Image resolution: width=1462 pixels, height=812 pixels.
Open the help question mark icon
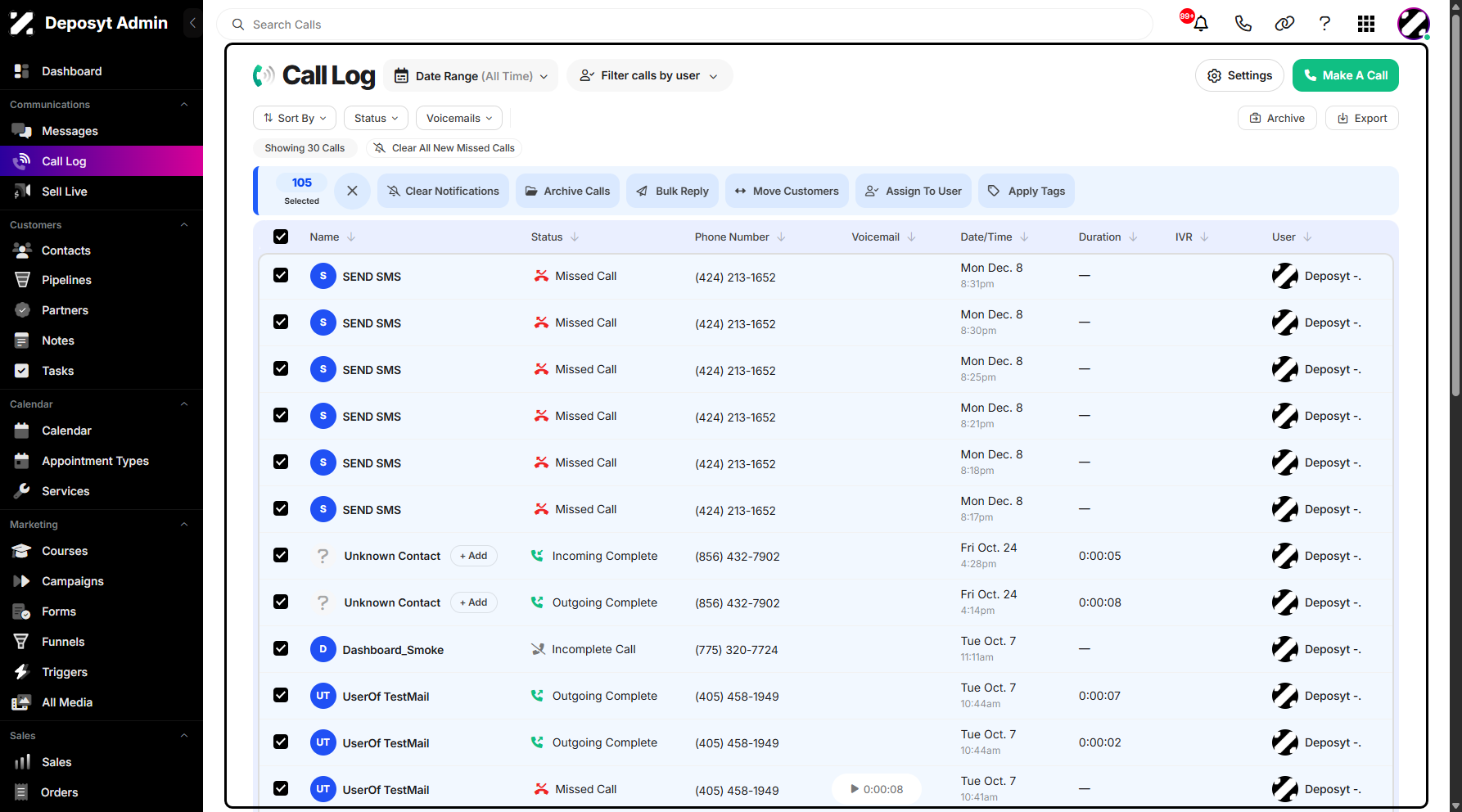coord(1324,24)
